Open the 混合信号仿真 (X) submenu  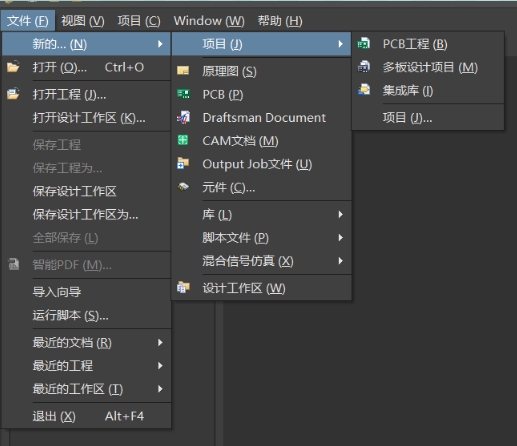point(261,261)
